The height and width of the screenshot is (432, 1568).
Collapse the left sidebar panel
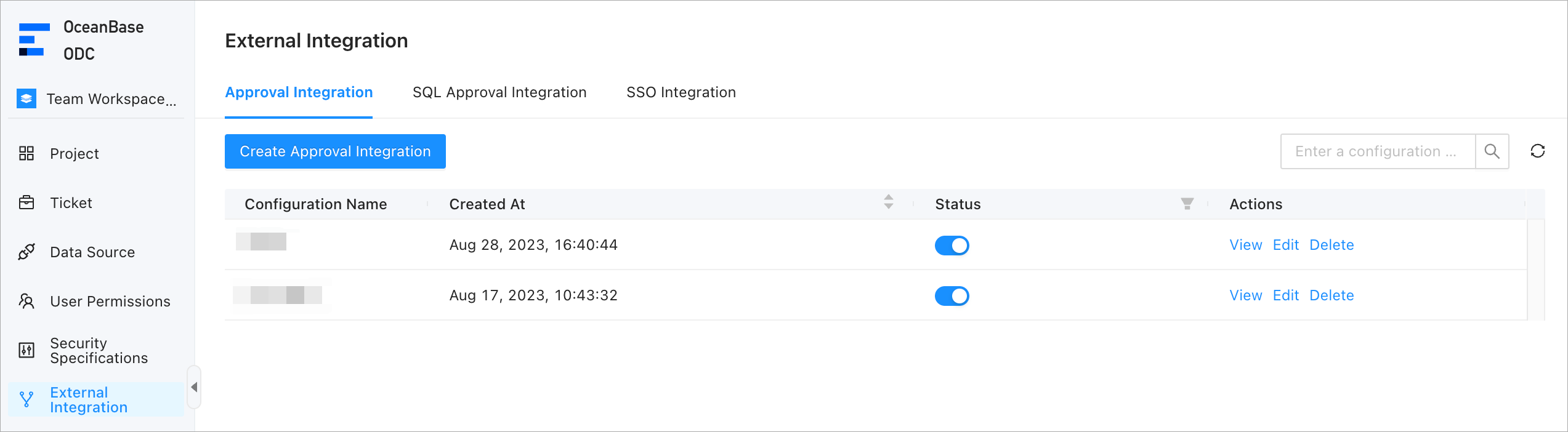point(194,387)
